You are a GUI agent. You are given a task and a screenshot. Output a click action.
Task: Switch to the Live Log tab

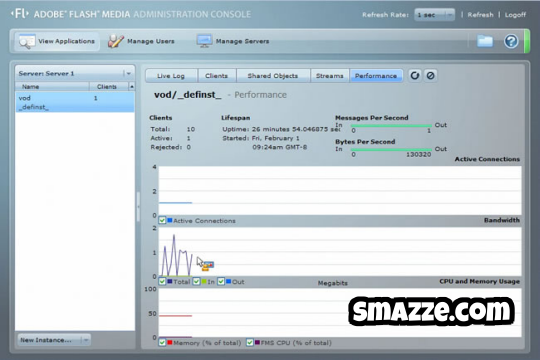point(171,76)
